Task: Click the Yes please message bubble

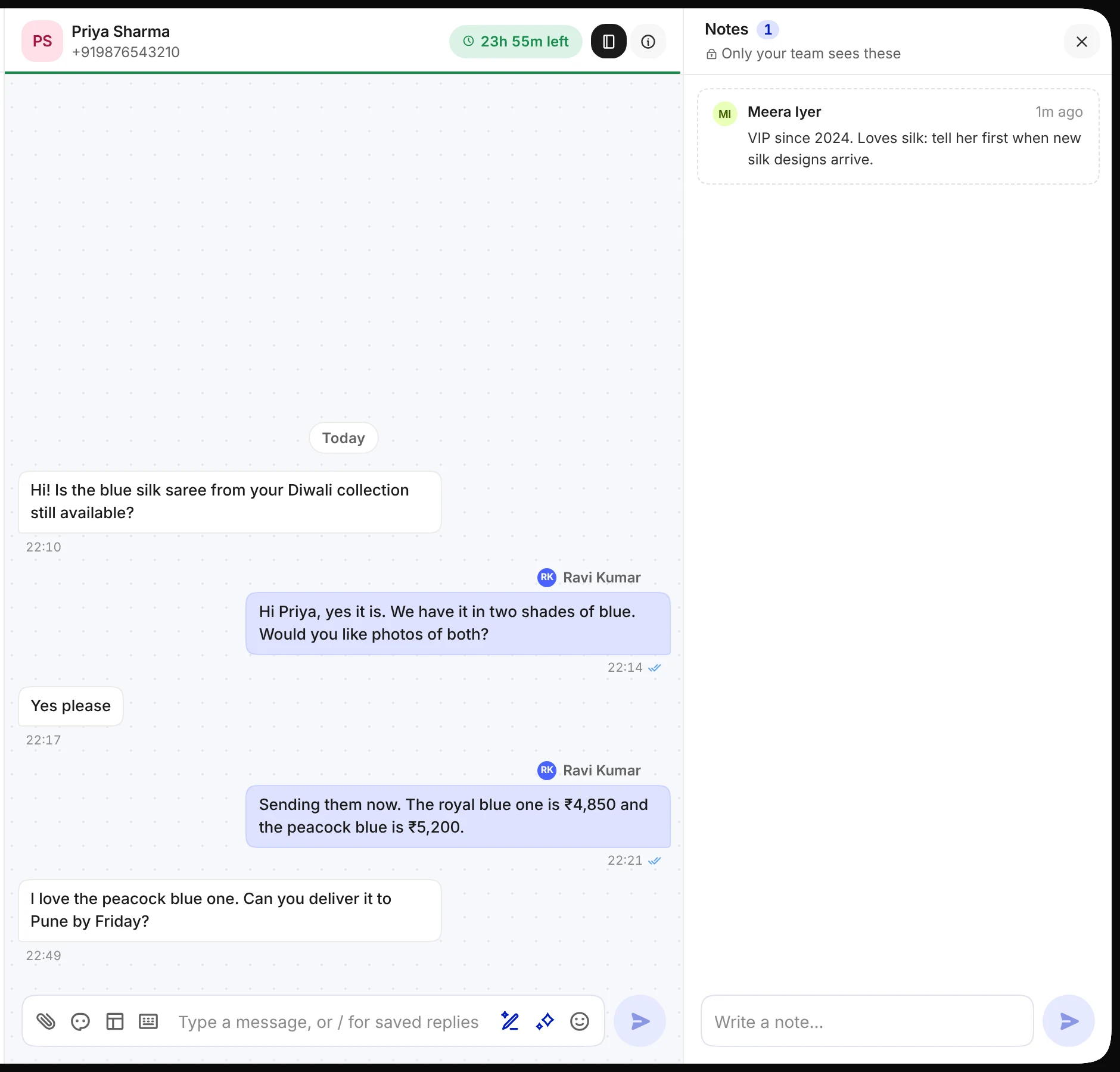Action: 71,706
